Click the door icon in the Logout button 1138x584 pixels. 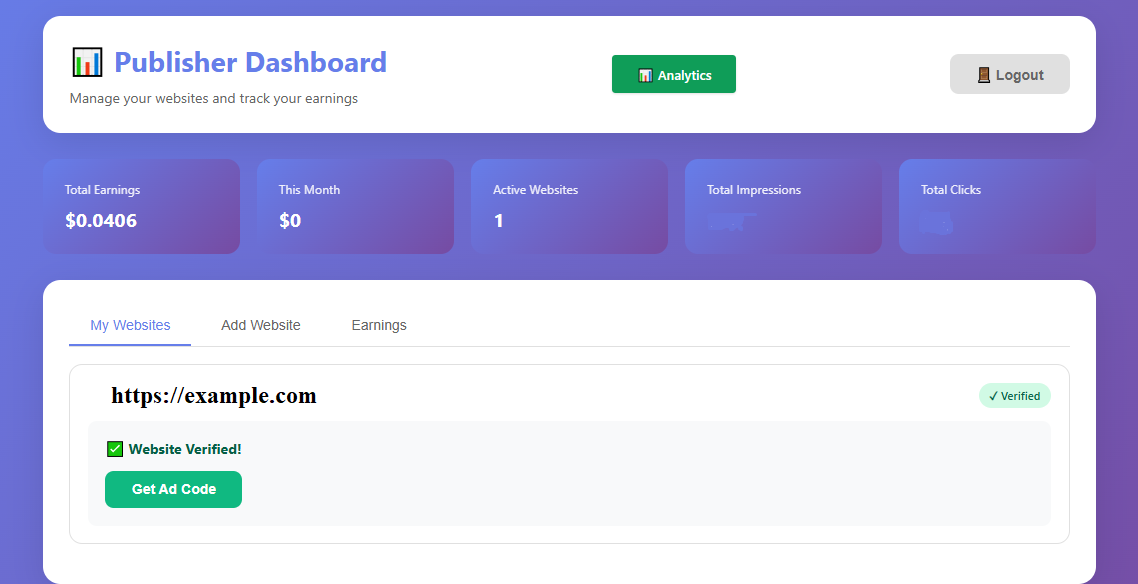click(984, 73)
